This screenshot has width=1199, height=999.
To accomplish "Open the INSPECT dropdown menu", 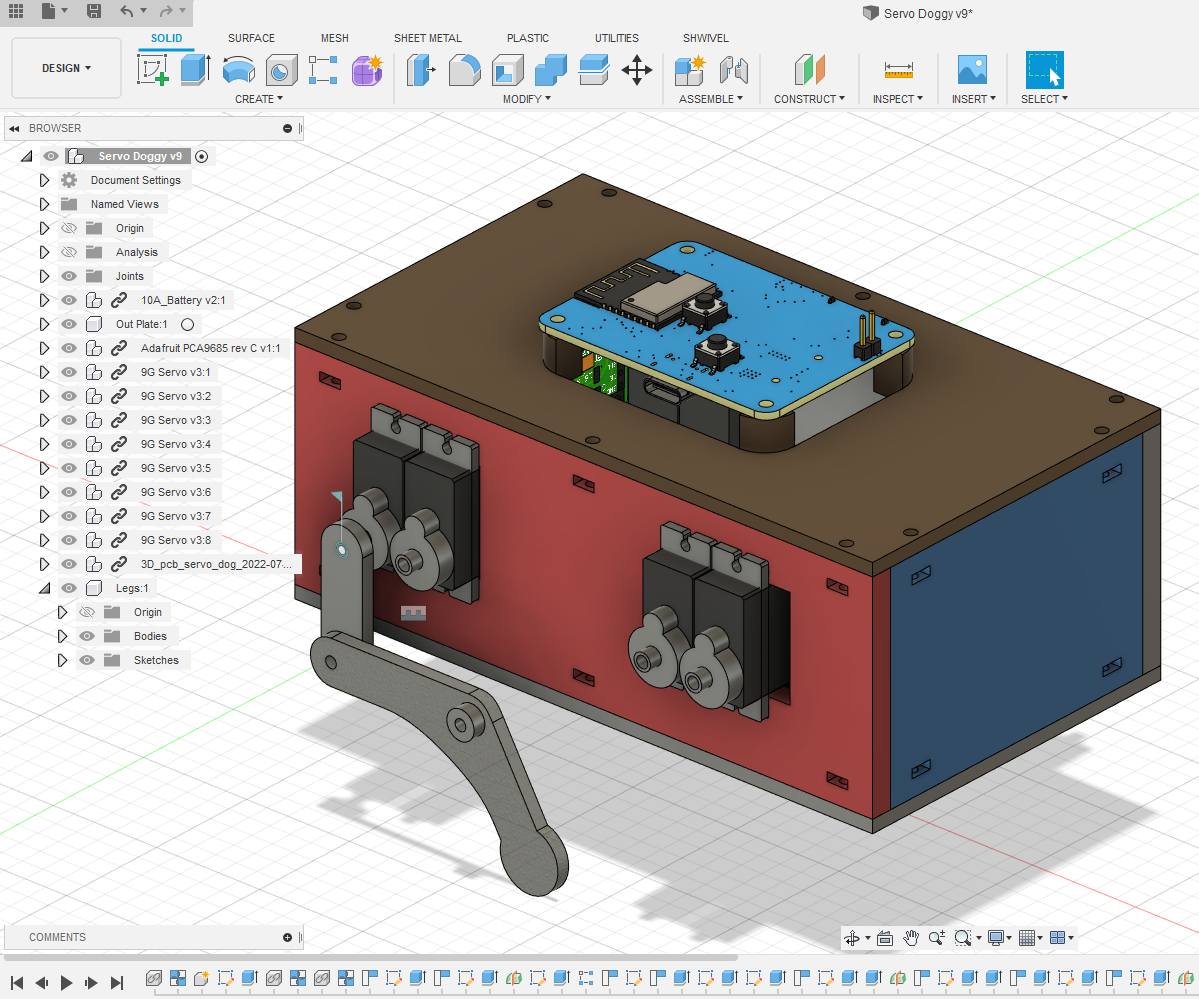I will tap(898, 99).
